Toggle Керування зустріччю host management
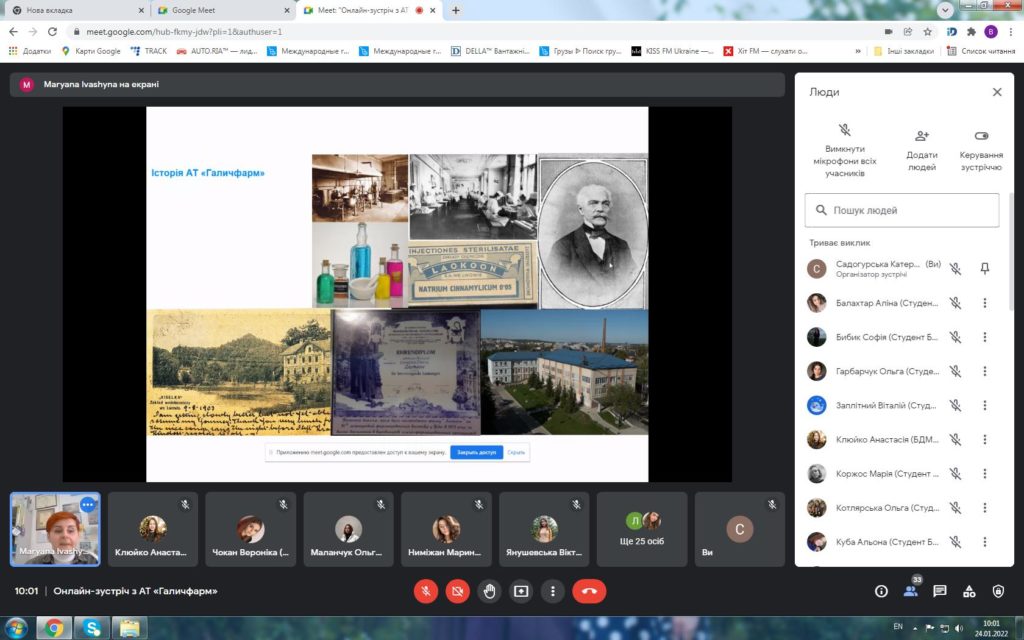 pos(981,151)
